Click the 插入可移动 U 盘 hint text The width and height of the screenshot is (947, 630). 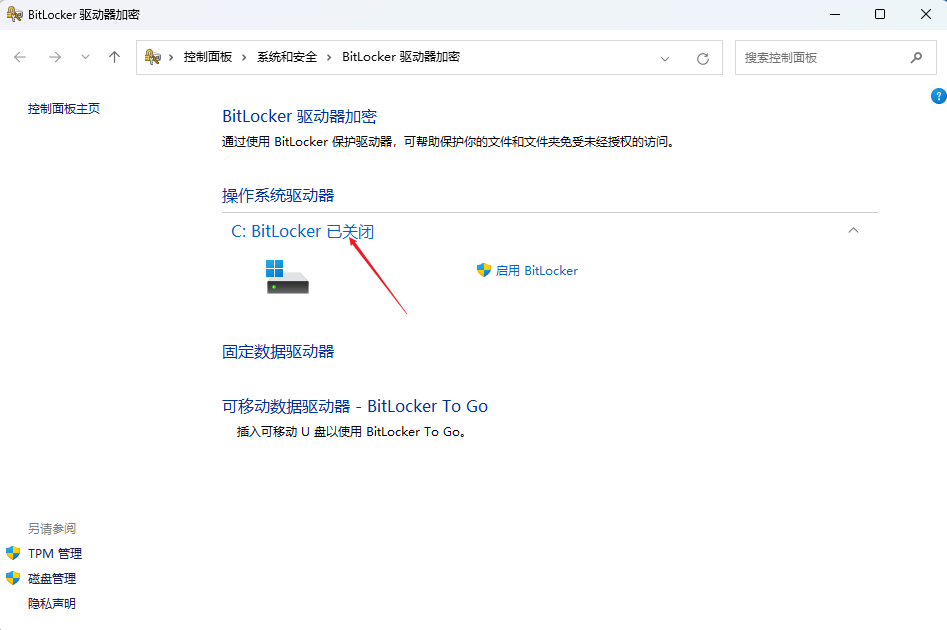pos(351,432)
